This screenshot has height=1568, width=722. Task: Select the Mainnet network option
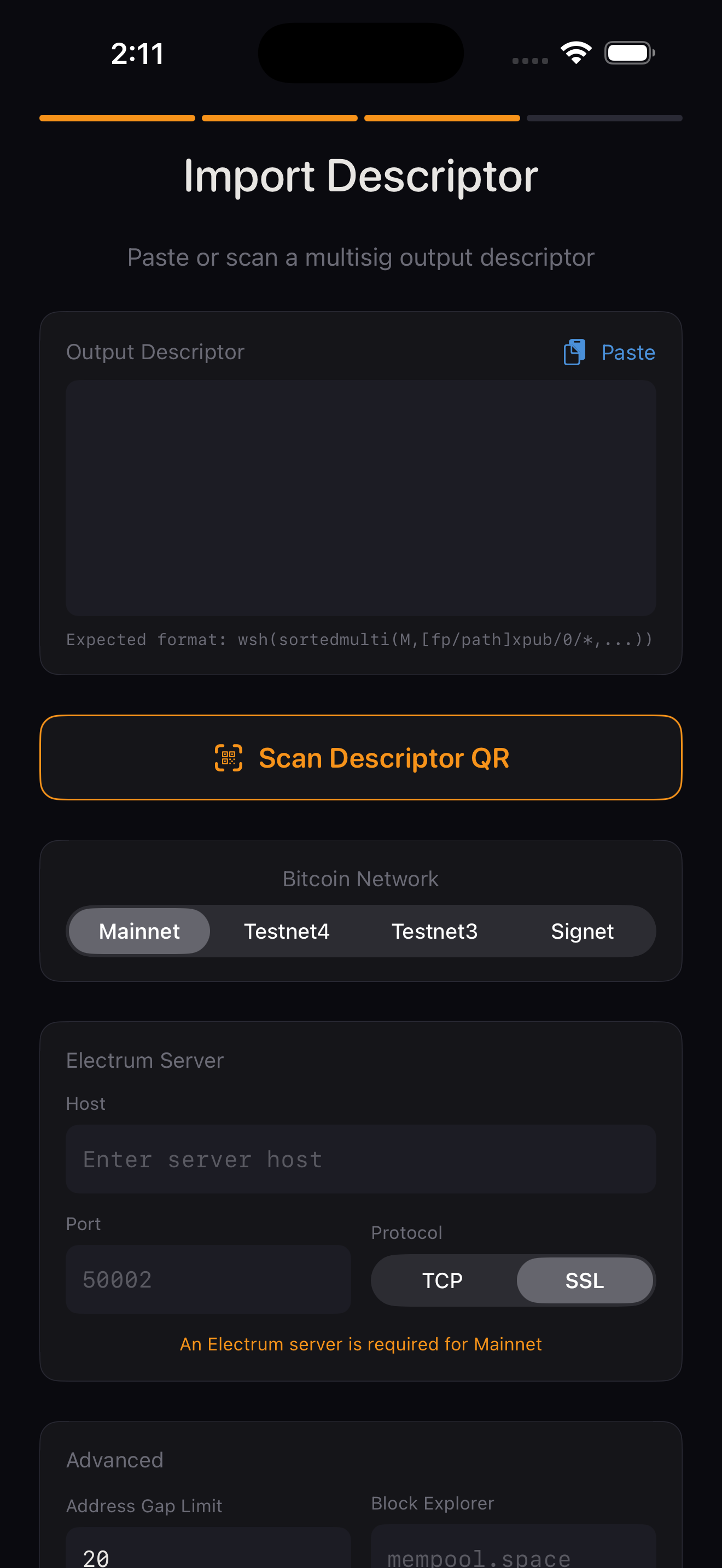click(x=139, y=931)
